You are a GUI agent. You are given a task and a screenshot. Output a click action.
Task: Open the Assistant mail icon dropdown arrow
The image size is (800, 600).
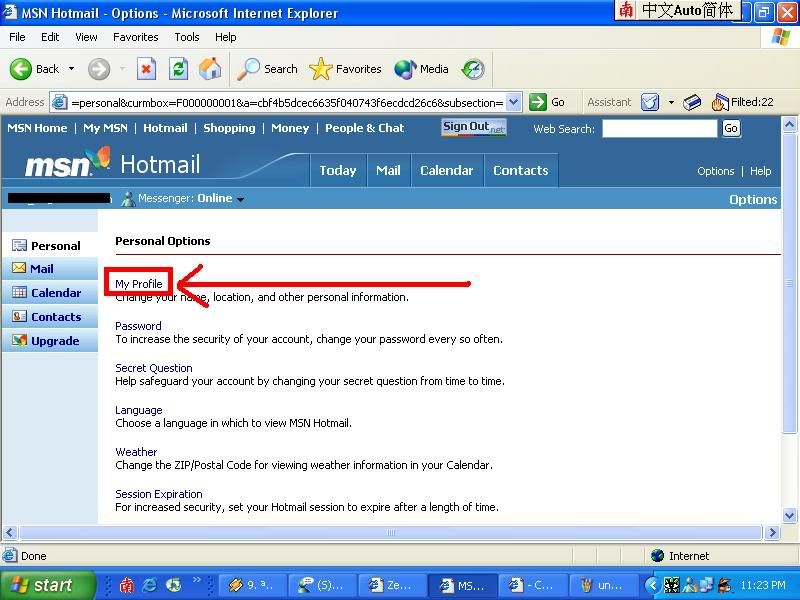(671, 103)
